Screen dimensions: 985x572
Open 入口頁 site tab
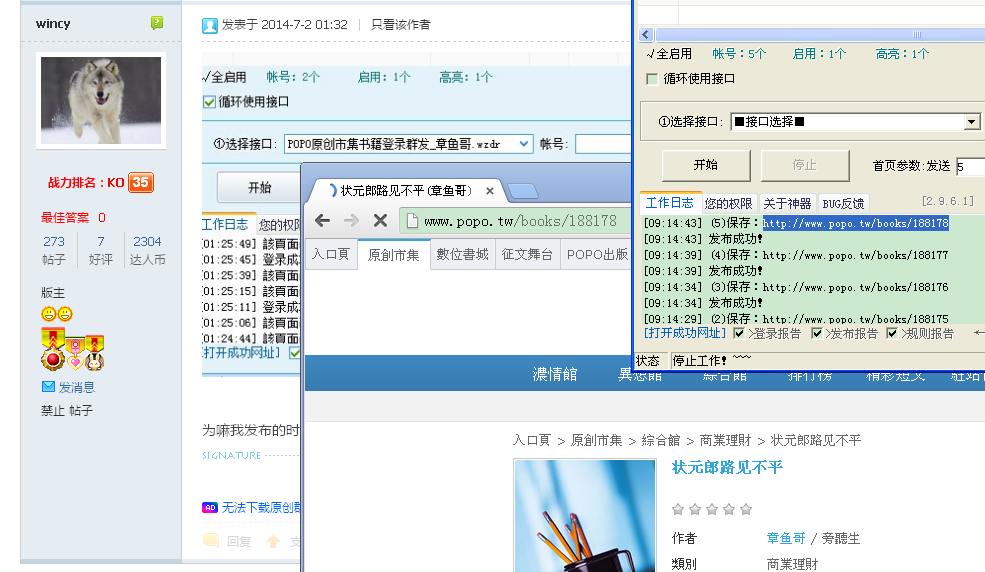330,254
